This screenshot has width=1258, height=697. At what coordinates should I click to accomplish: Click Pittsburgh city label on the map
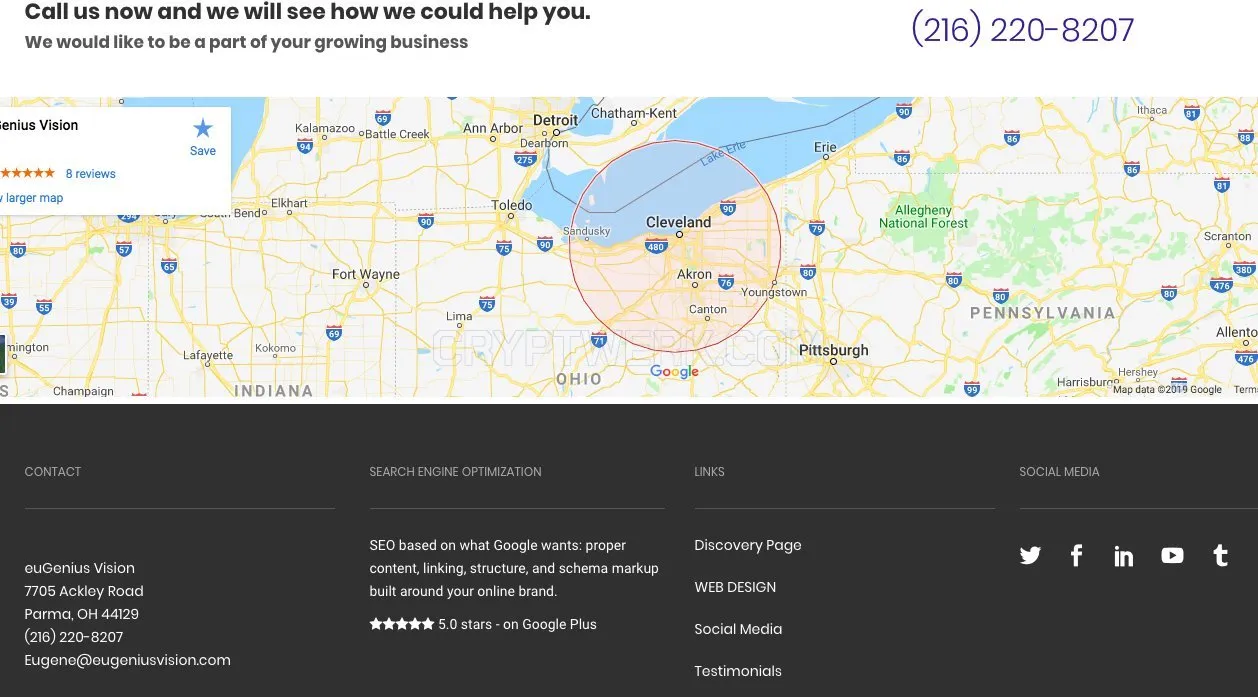[834, 350]
